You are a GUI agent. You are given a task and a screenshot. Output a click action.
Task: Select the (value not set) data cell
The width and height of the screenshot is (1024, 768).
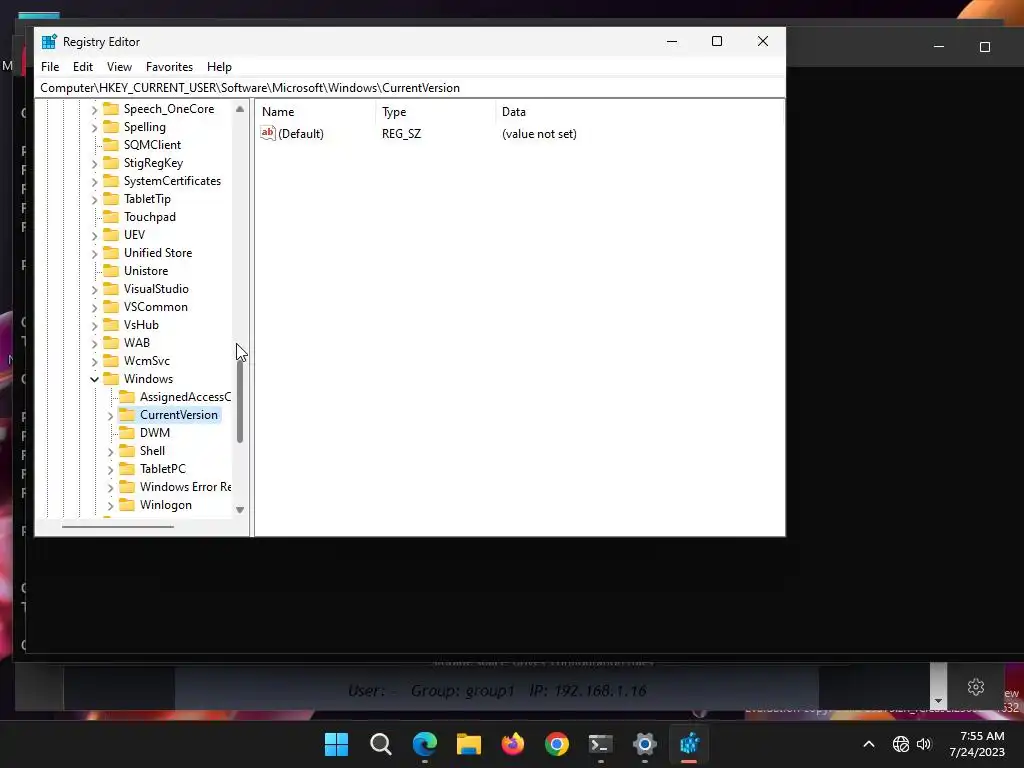[539, 133]
